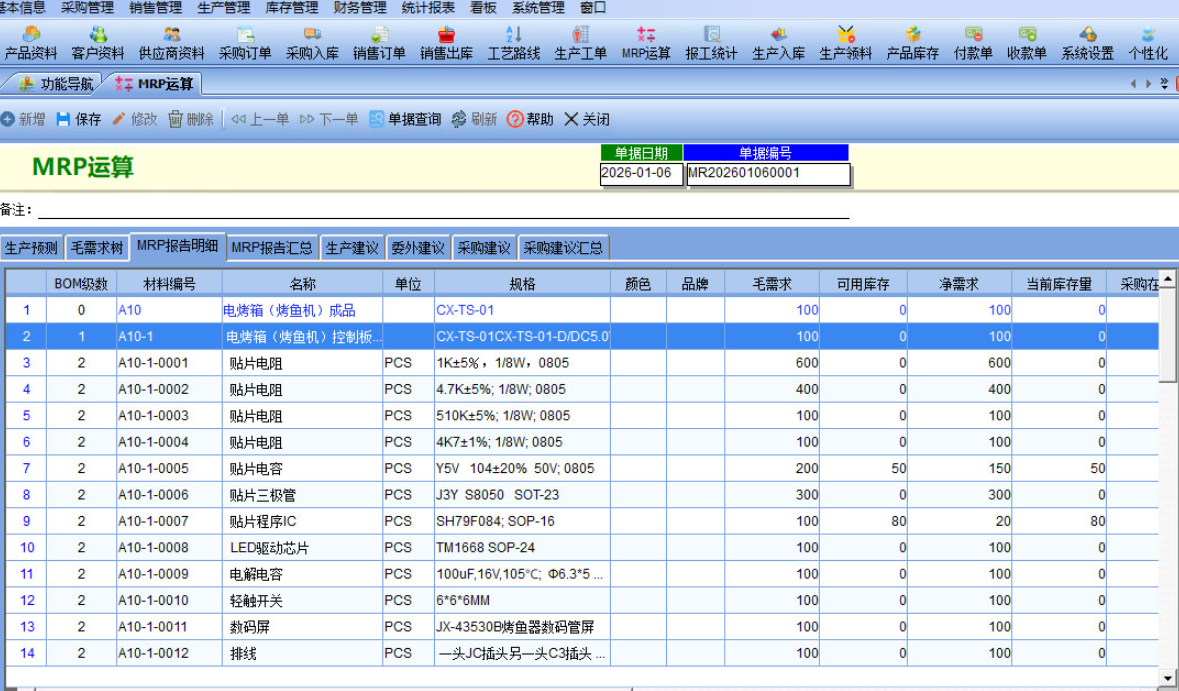1179x691 pixels.
Task: Open the 产品库存 module
Action: click(x=913, y=44)
